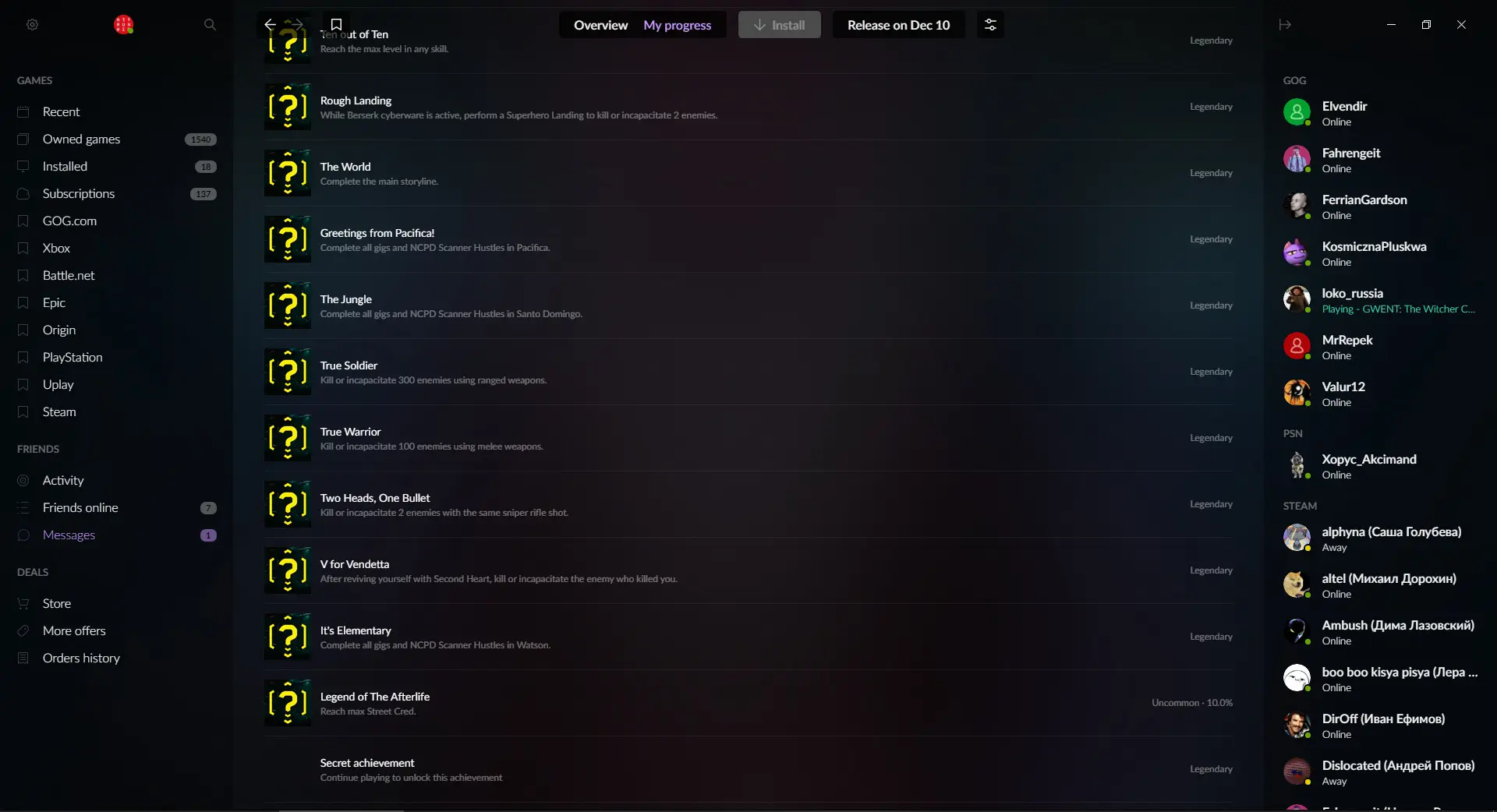Open Ambush's avatar
This screenshot has width=1497, height=812.
[x=1297, y=631]
